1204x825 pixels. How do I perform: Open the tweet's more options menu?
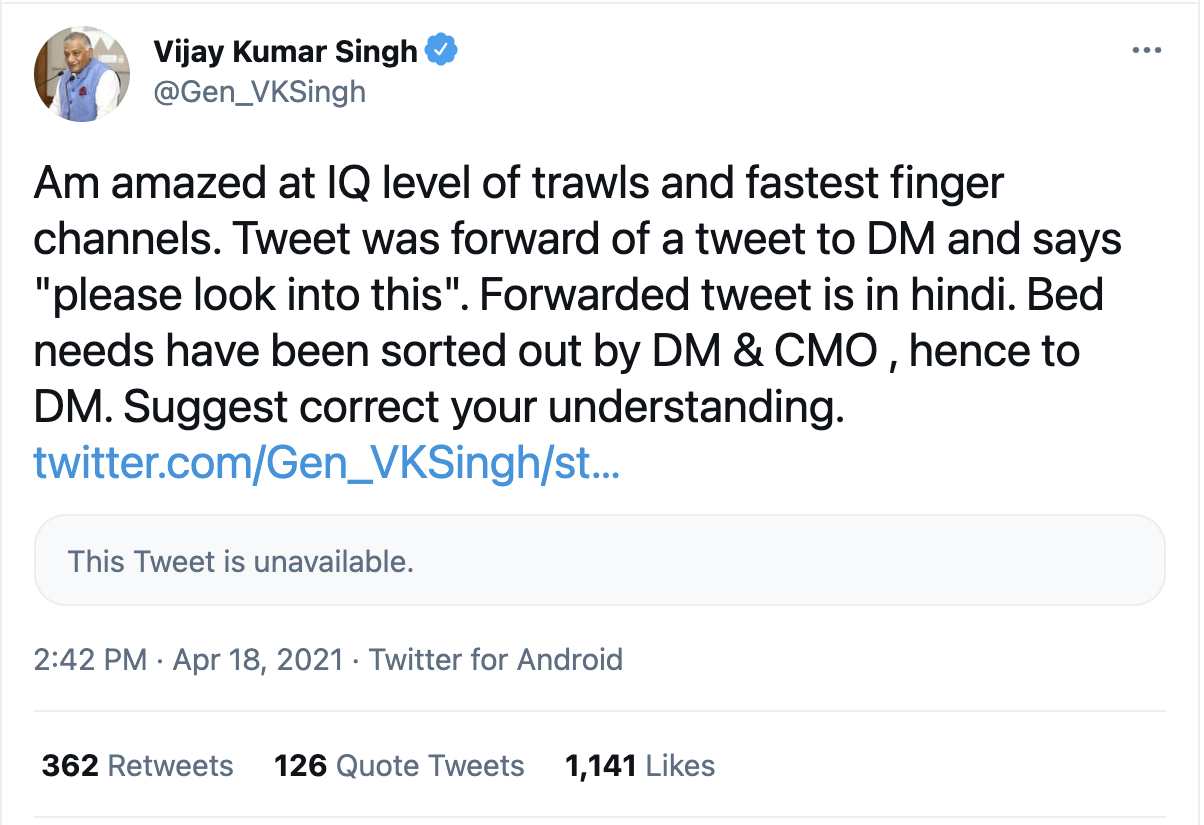click(x=1145, y=52)
